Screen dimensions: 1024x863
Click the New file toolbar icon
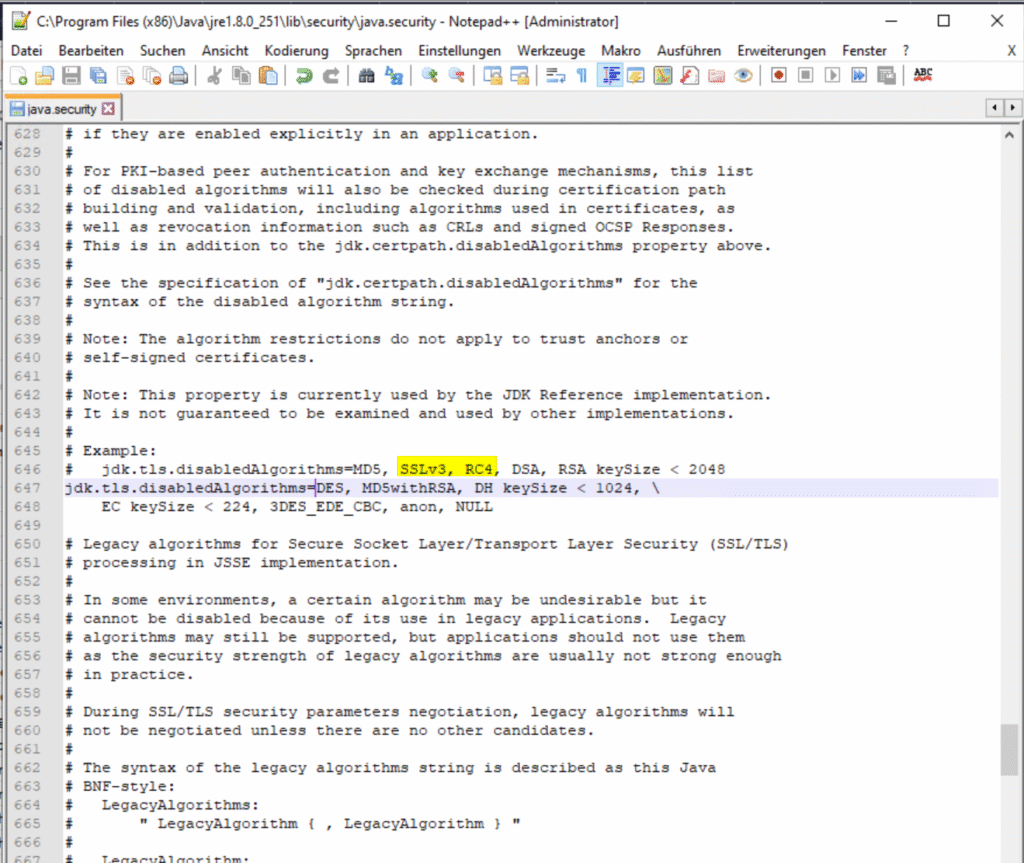click(x=18, y=75)
